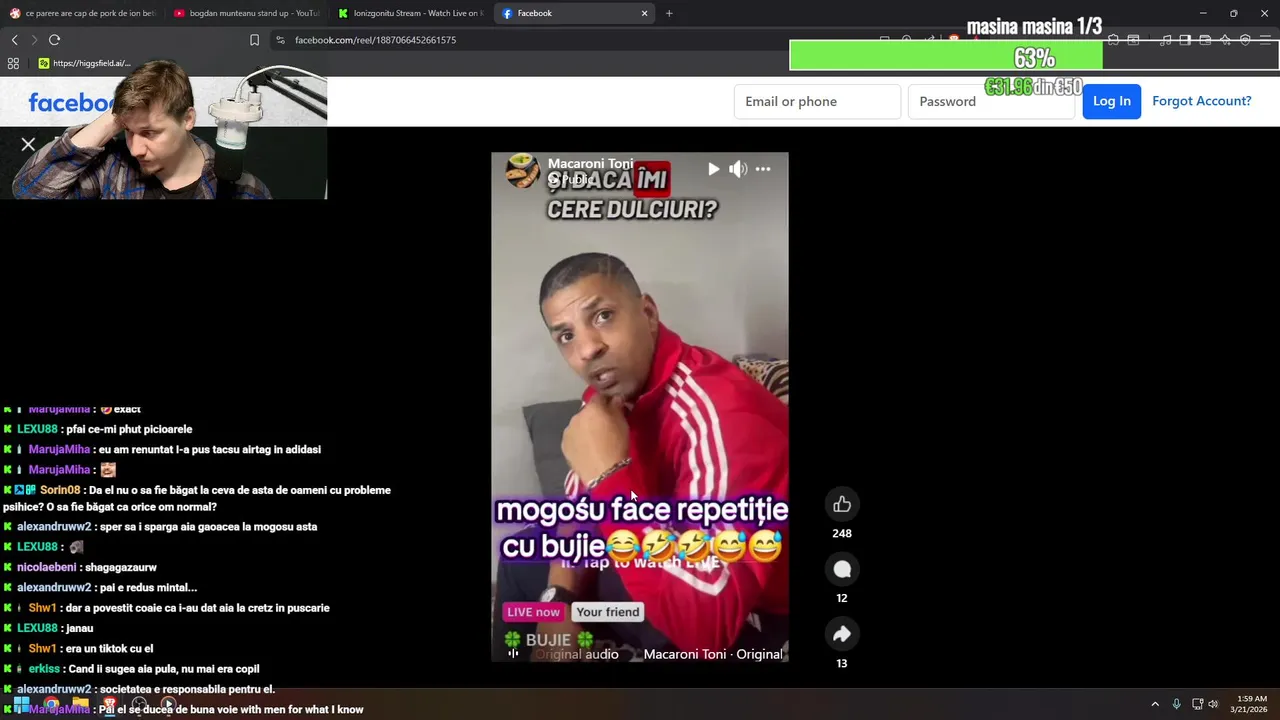Click Macaroni Toni's profile picture
Viewport: 1280px width, 720px height.
[x=522, y=171]
